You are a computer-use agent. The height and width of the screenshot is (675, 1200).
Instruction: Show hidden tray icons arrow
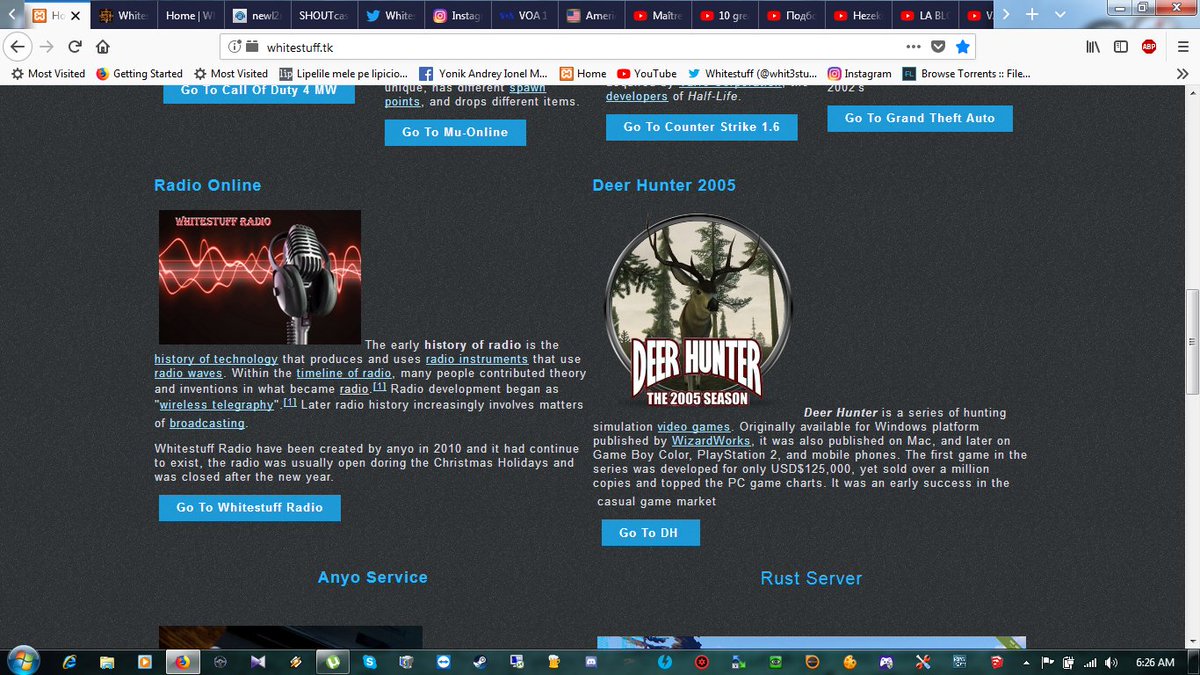1028,662
